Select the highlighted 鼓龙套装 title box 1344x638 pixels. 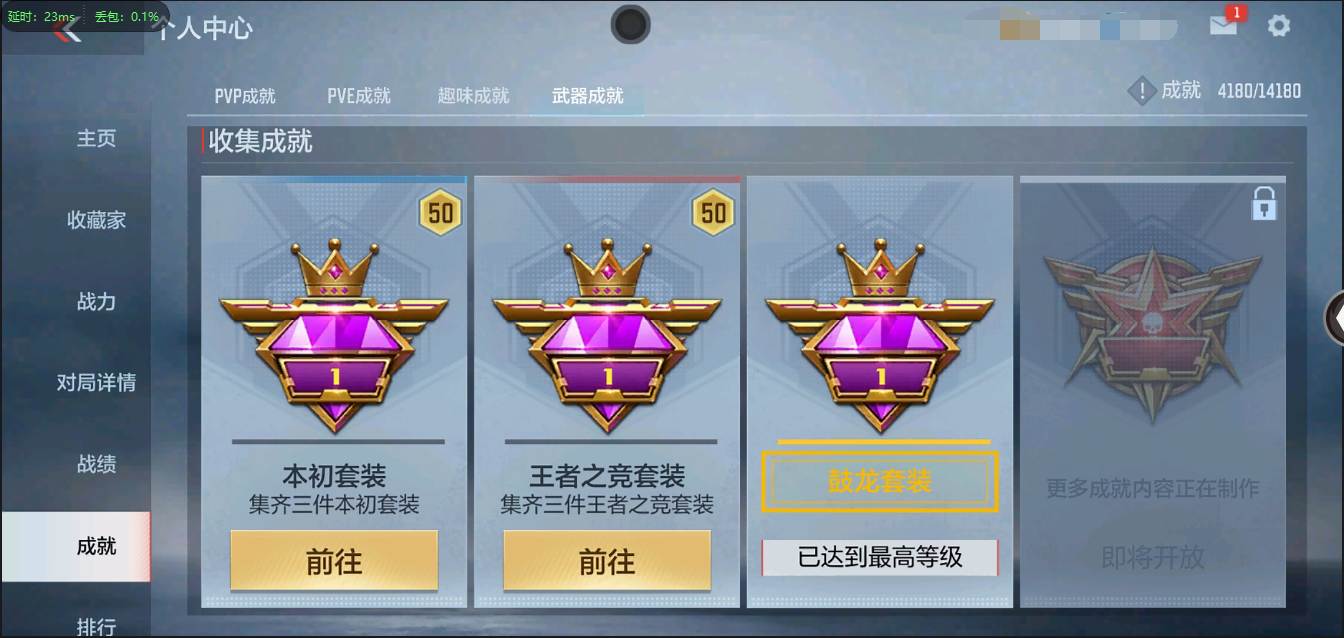880,481
